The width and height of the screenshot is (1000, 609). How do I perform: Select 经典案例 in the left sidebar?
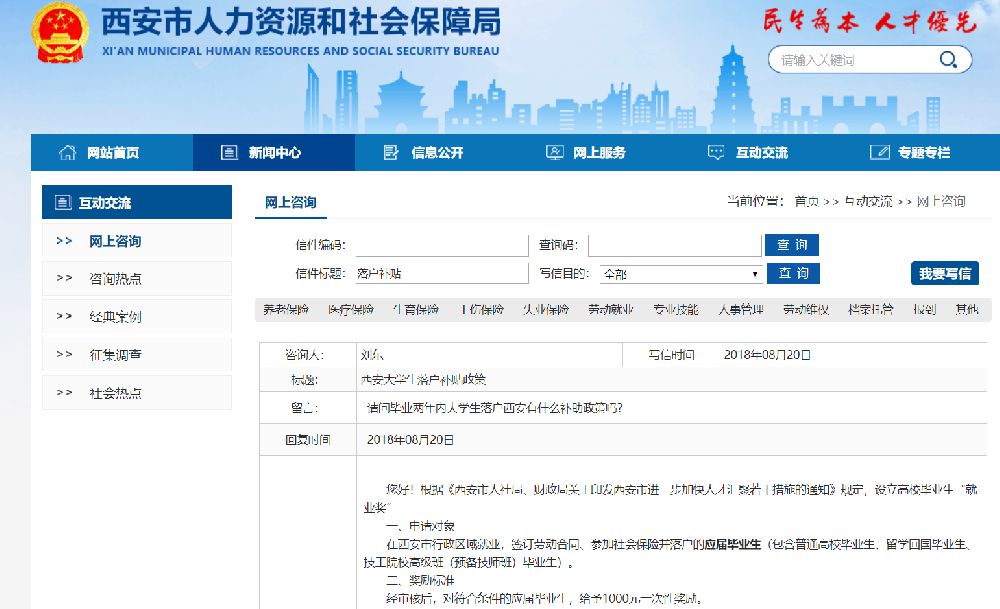pos(115,317)
